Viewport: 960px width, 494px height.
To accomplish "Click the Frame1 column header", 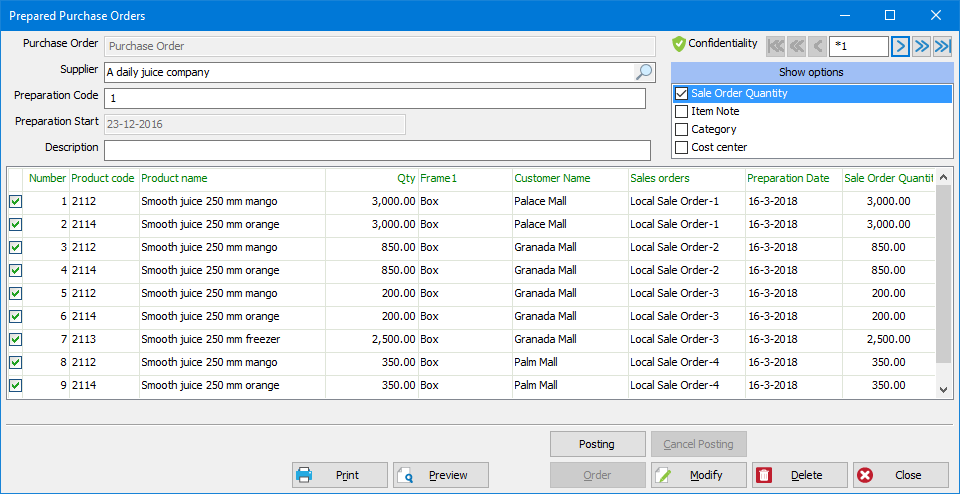I will 465,178.
